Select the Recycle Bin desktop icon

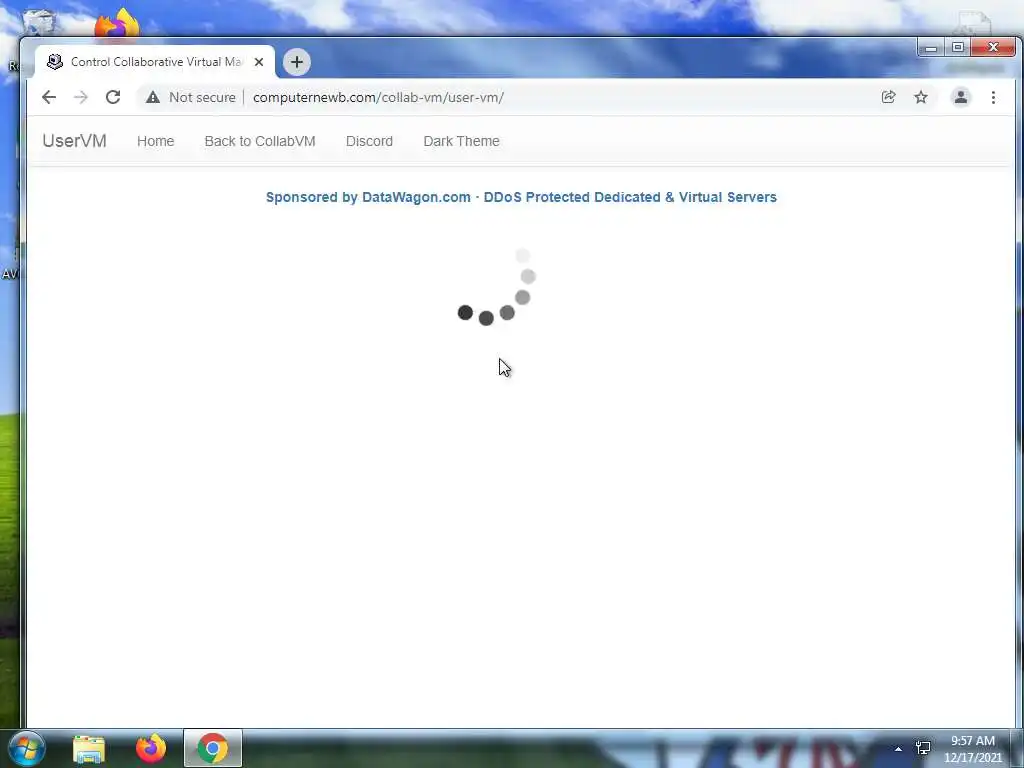[x=38, y=22]
